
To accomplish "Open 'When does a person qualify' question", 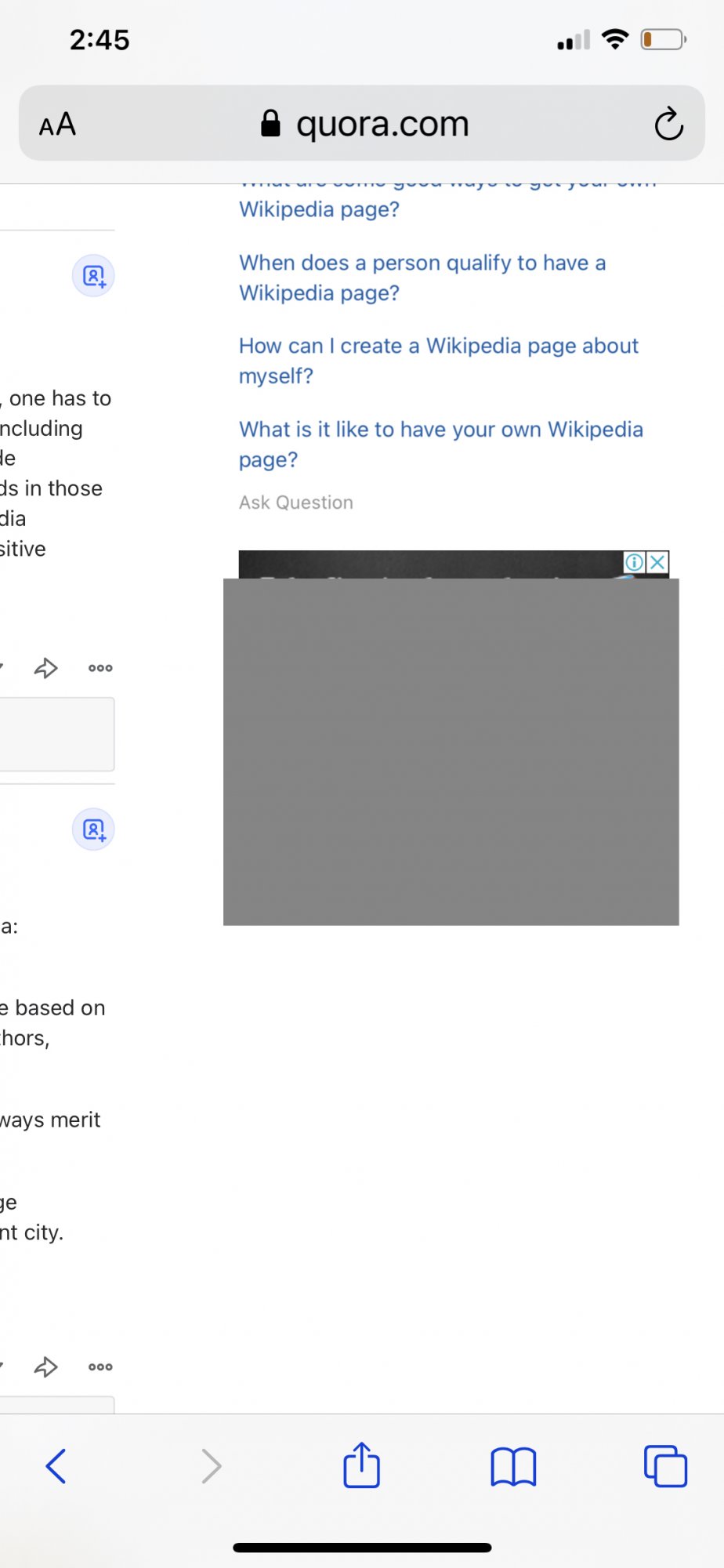I will coord(422,278).
